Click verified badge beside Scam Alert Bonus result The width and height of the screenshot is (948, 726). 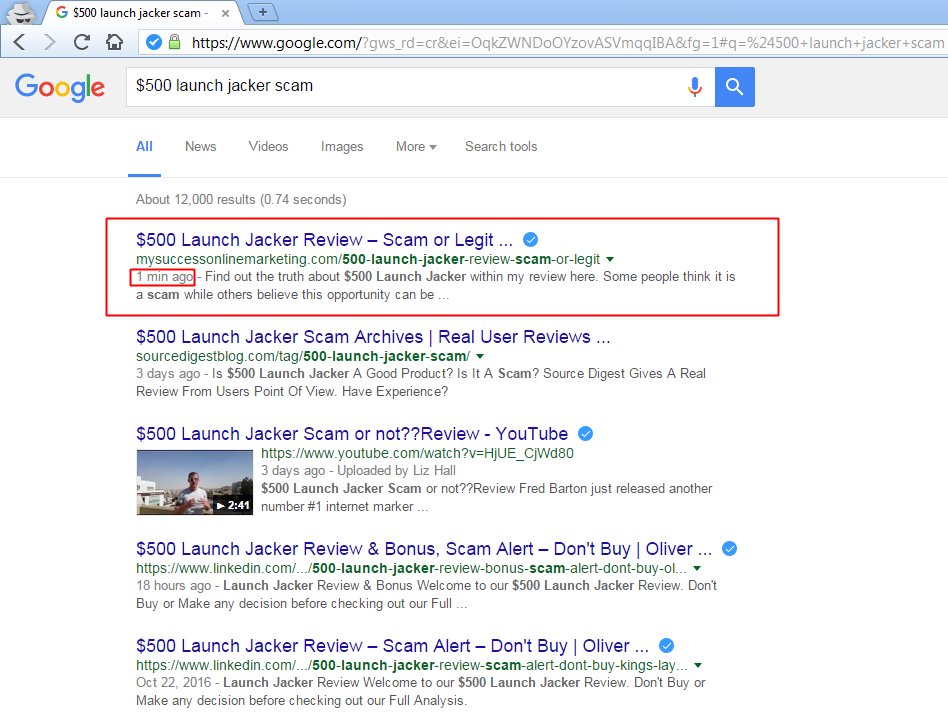tap(730, 549)
